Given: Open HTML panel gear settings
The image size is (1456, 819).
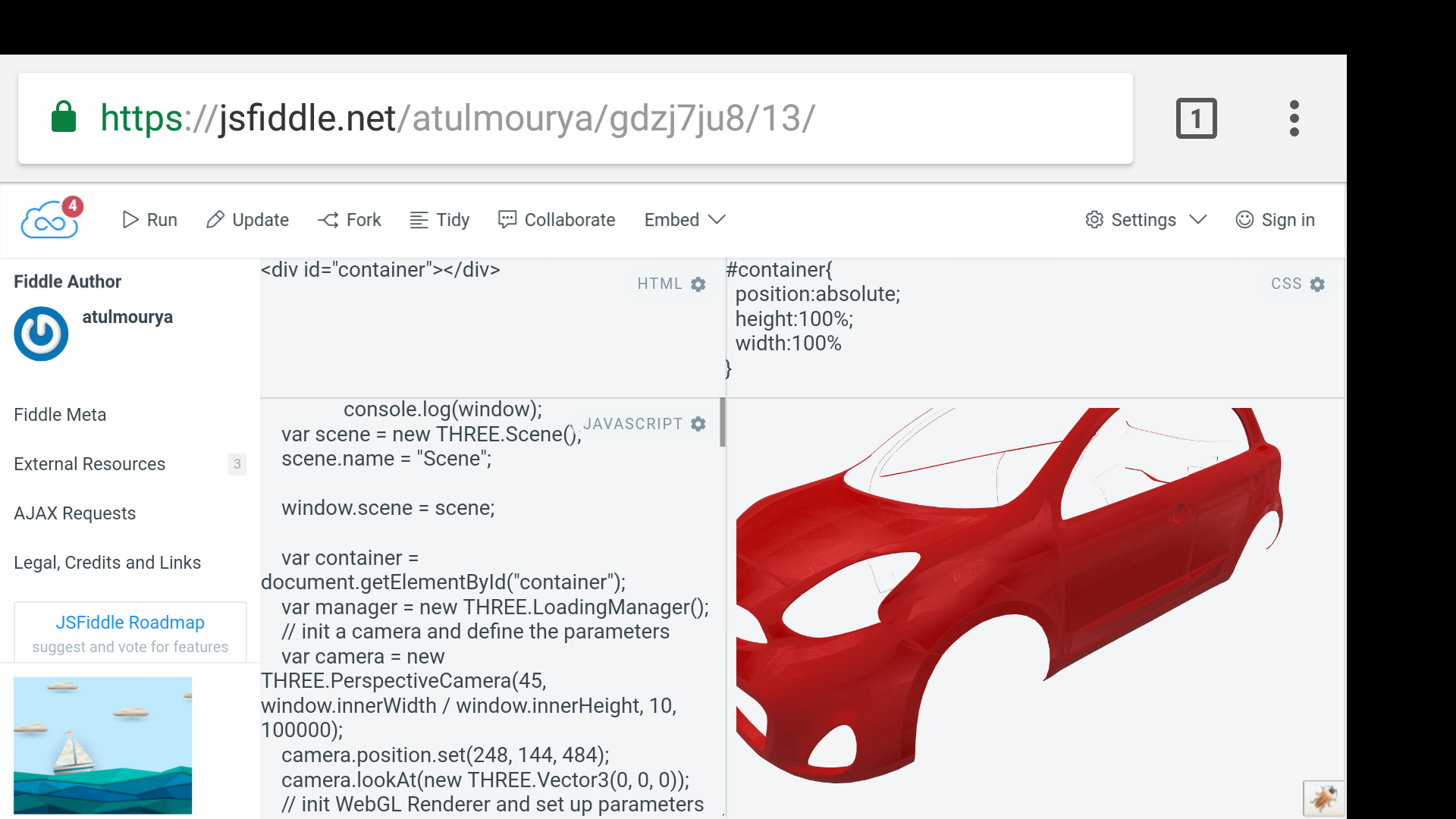Looking at the screenshot, I should 698,284.
